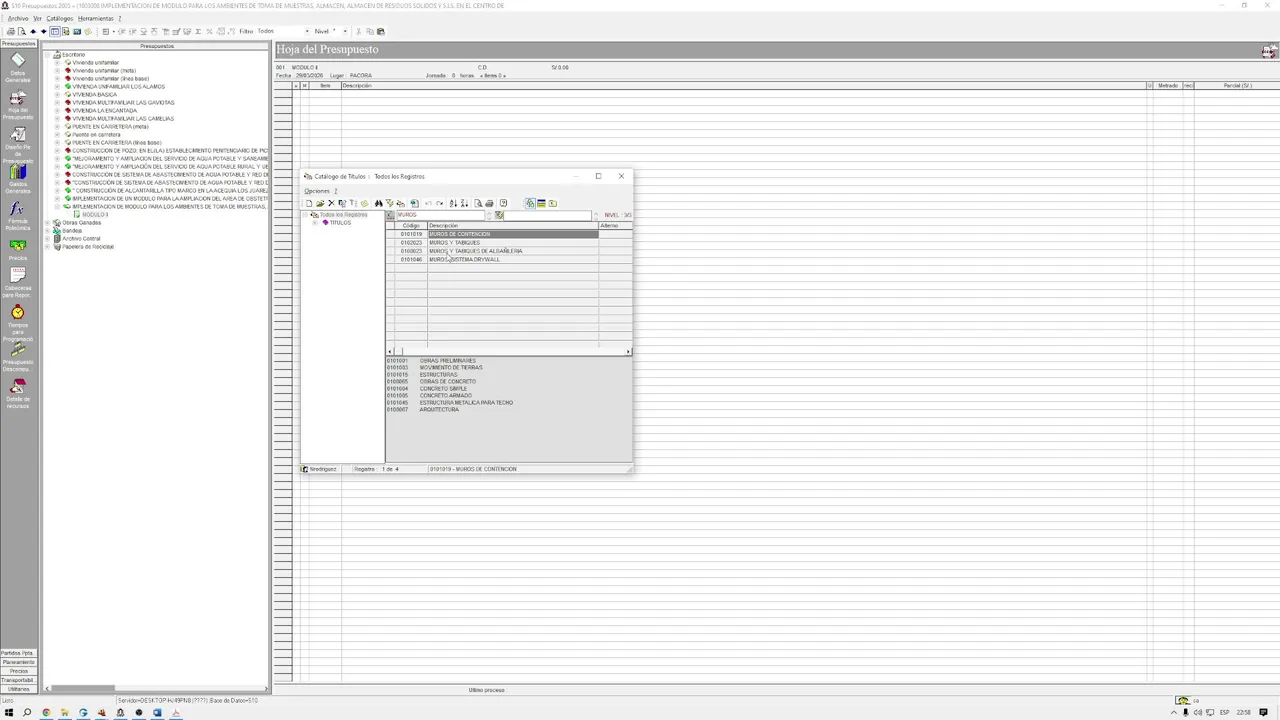Toggle the striped list view button in catalog
This screenshot has width=1280, height=720.
point(541,203)
